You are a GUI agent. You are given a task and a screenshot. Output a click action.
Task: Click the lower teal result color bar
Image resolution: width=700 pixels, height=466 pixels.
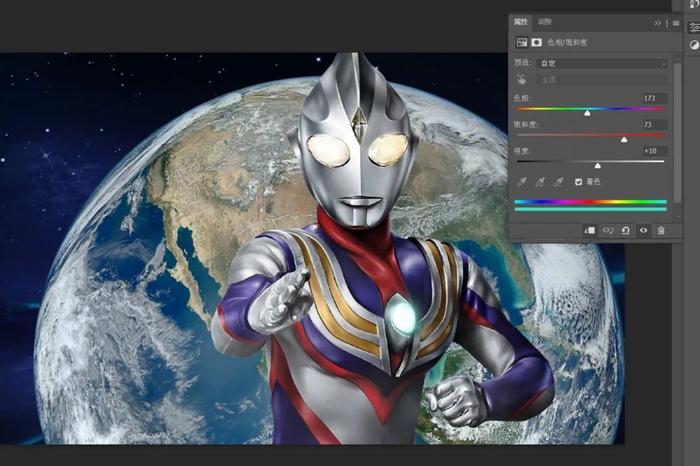[591, 209]
